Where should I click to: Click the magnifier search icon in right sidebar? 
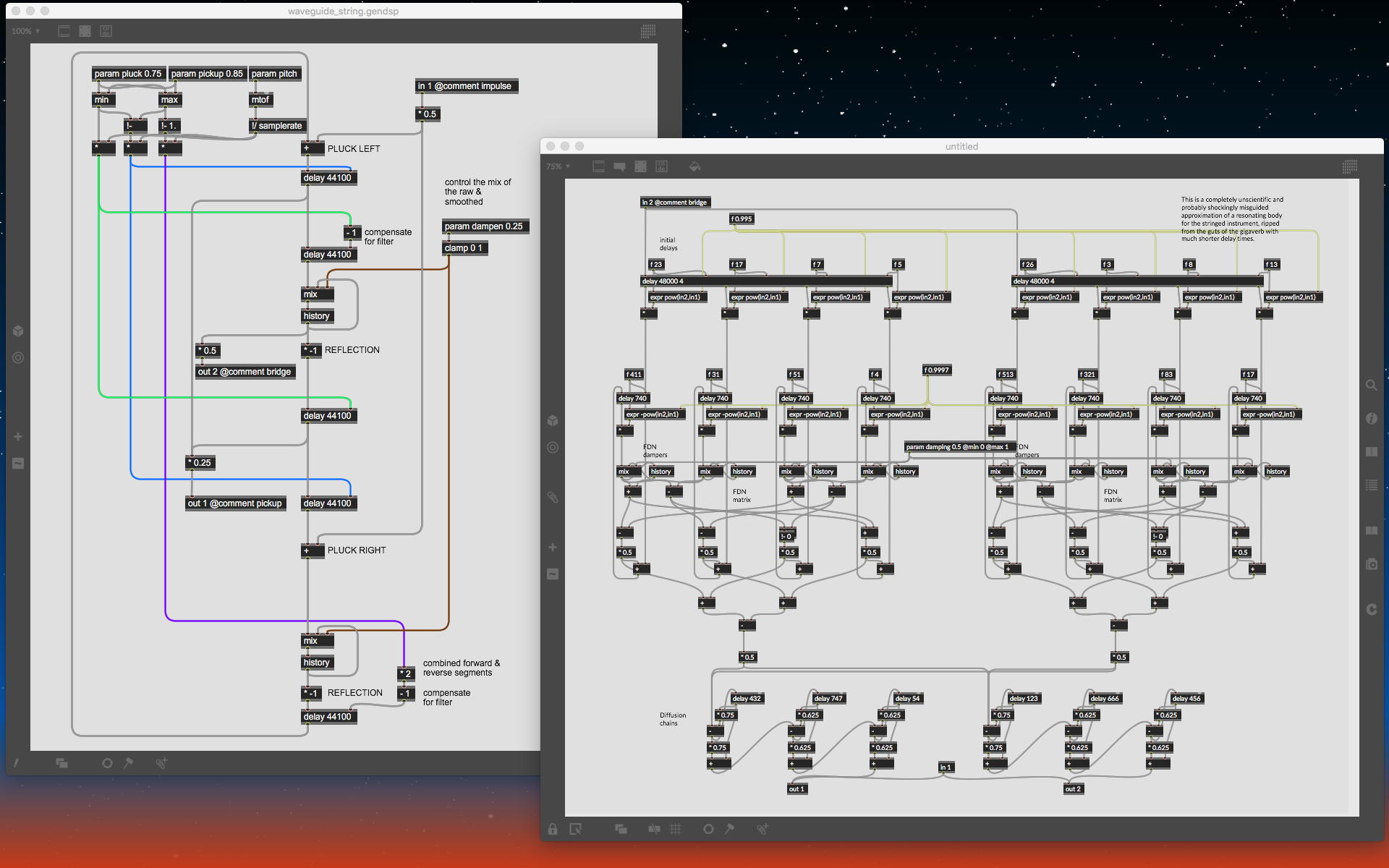(1371, 386)
